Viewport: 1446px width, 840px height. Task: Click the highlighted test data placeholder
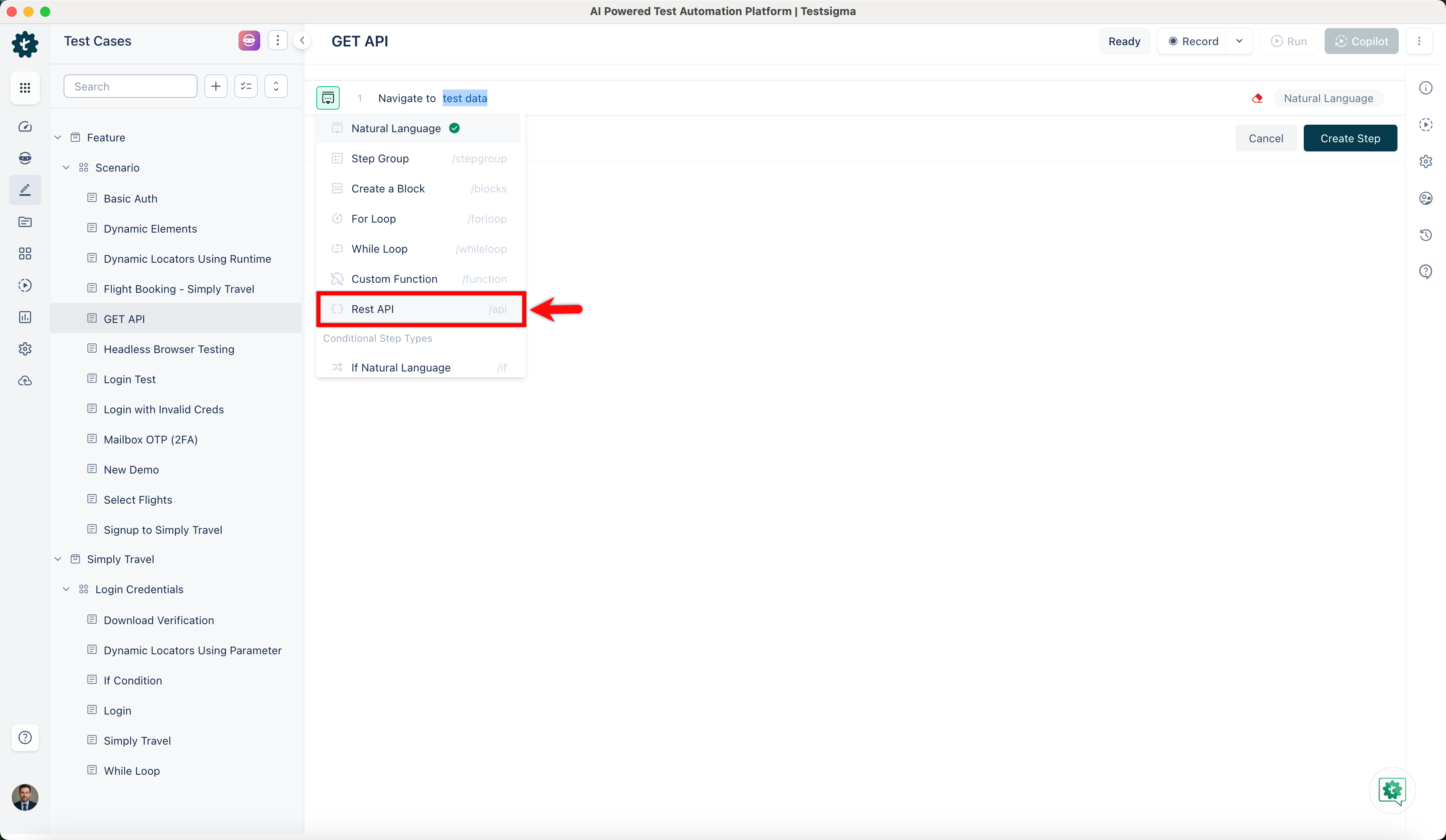pyautogui.click(x=465, y=98)
